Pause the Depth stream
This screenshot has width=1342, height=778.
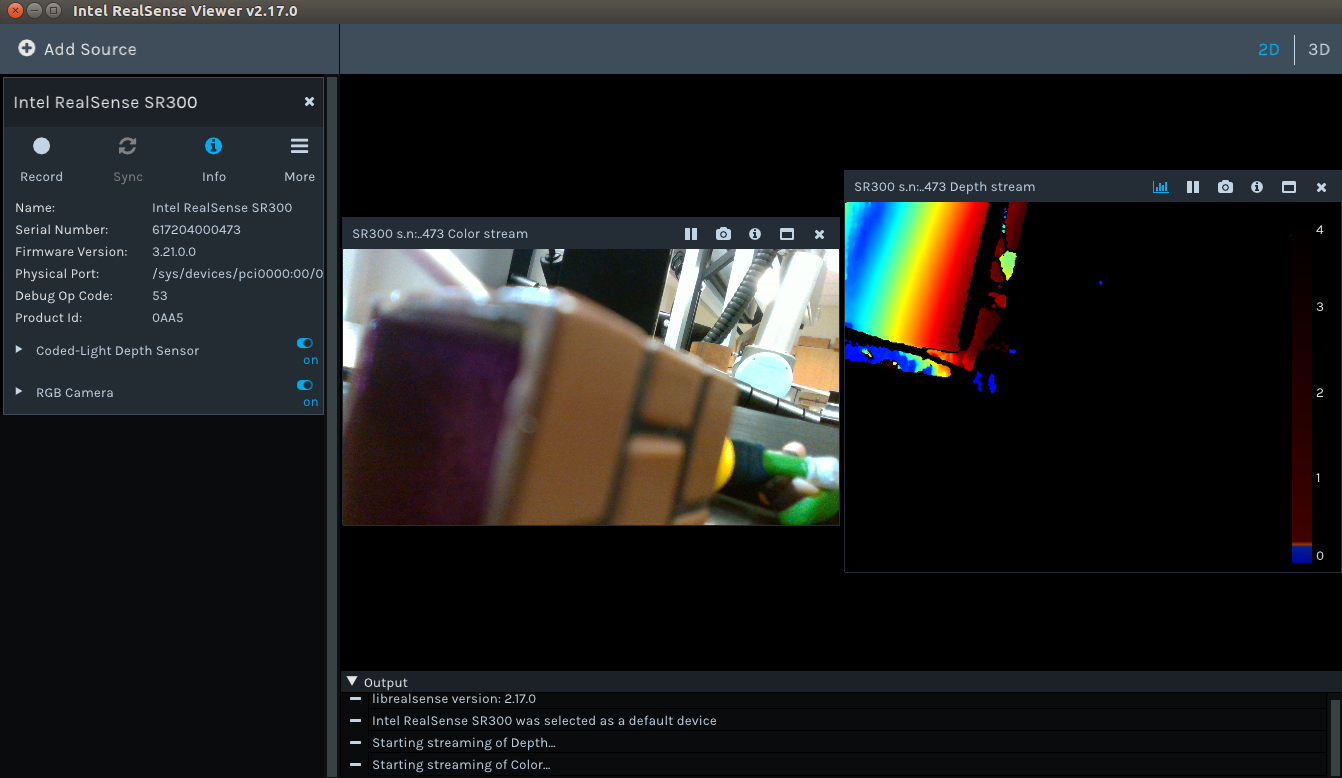[x=1193, y=187]
